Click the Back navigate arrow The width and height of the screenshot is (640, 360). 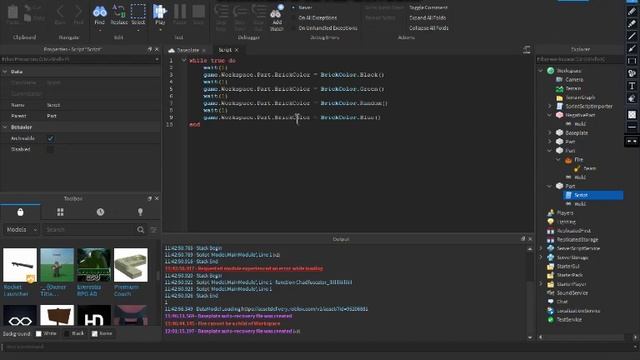tap(60, 15)
